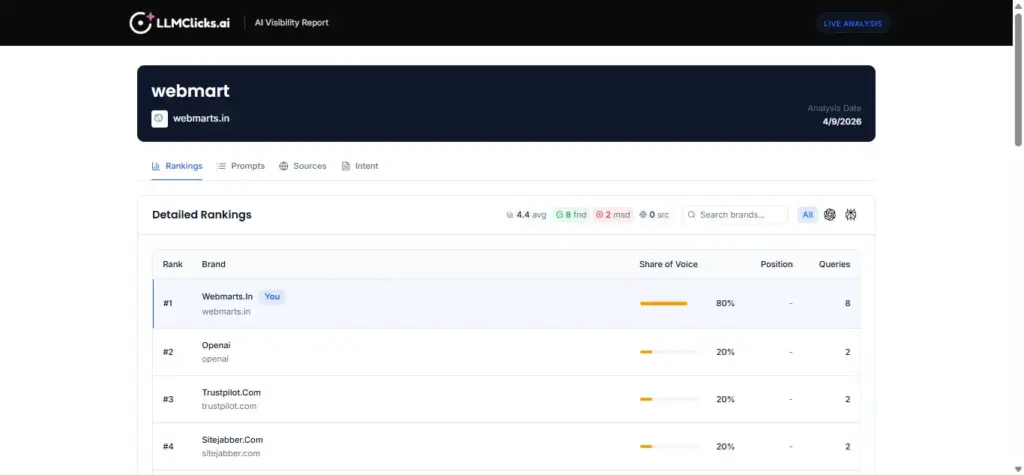Go to the Intent tab
1024x475 pixels.
click(360, 166)
